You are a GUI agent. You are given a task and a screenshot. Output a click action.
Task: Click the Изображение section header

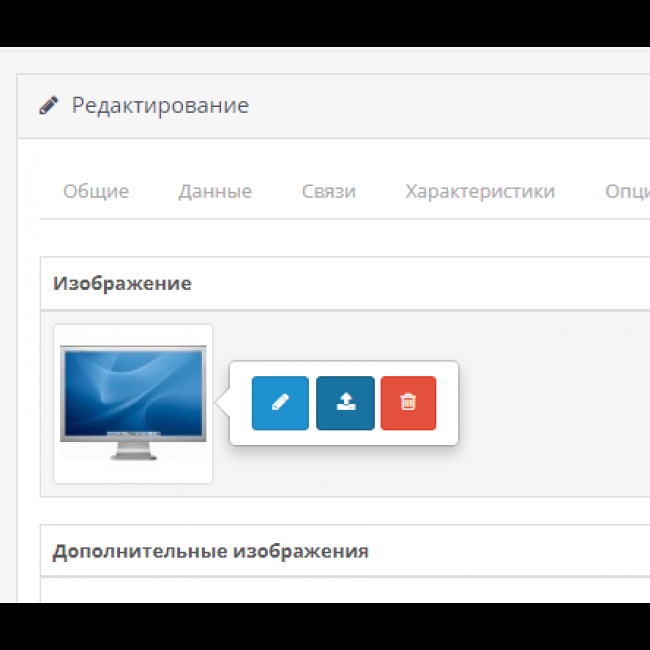pyautogui.click(x=122, y=284)
